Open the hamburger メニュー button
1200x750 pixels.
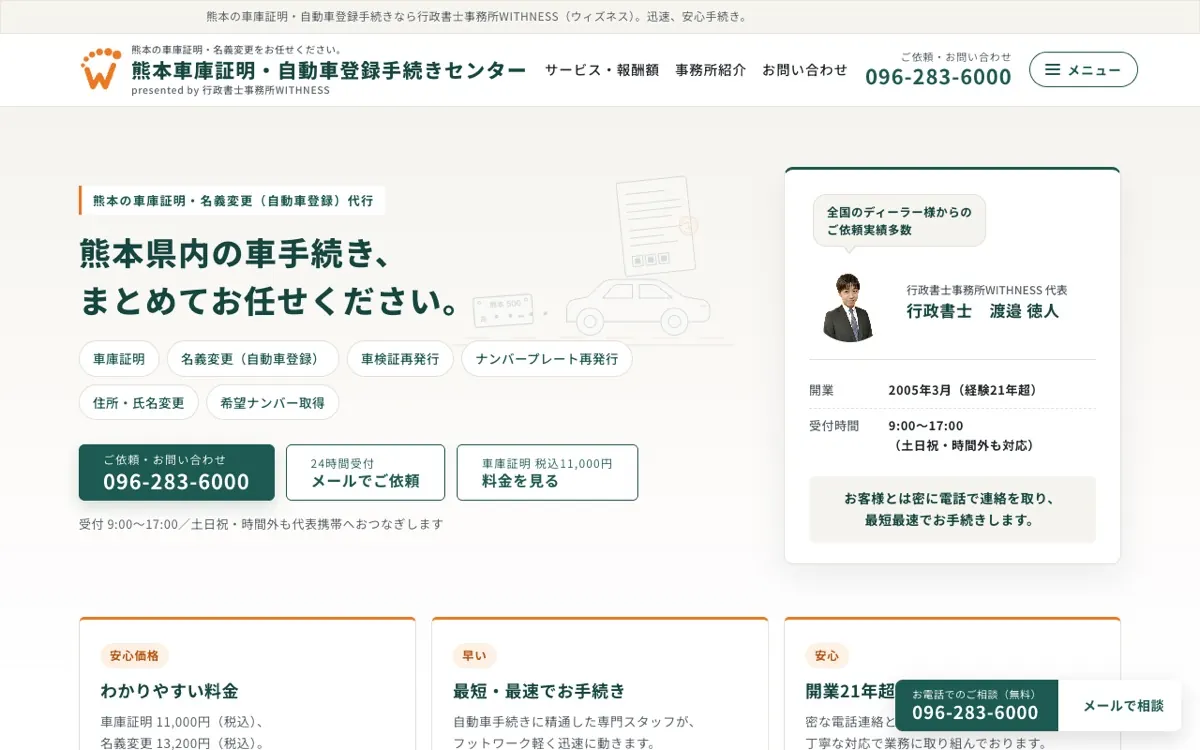click(x=1083, y=69)
